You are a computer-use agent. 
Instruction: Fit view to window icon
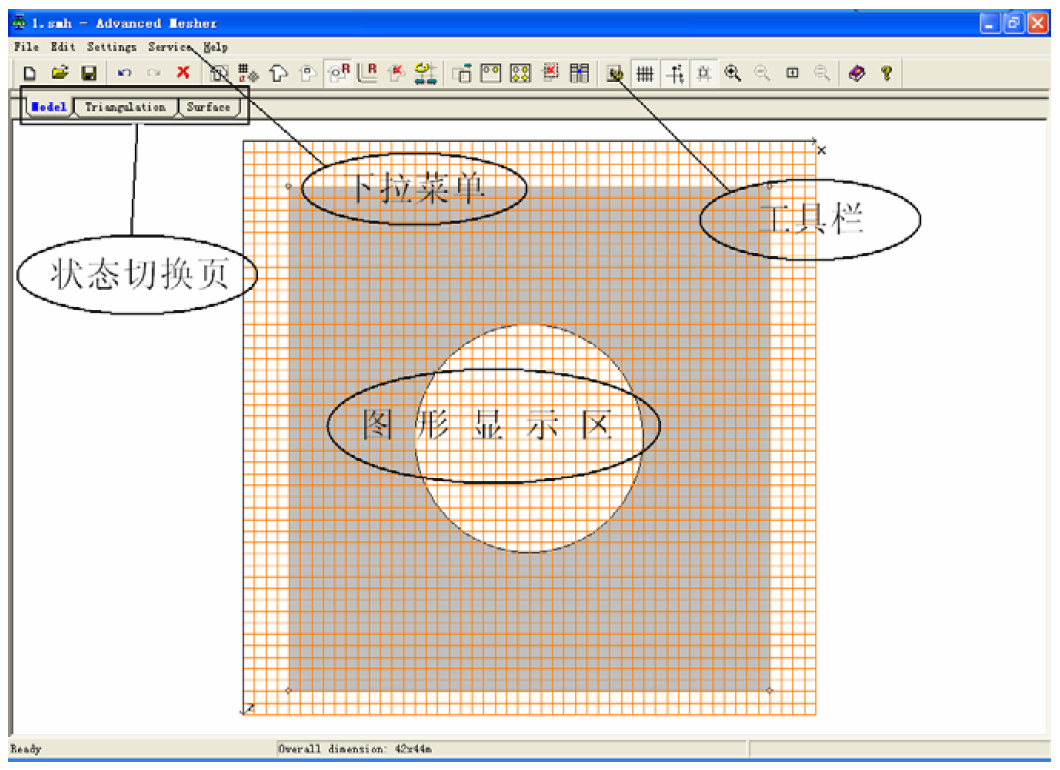(x=792, y=73)
